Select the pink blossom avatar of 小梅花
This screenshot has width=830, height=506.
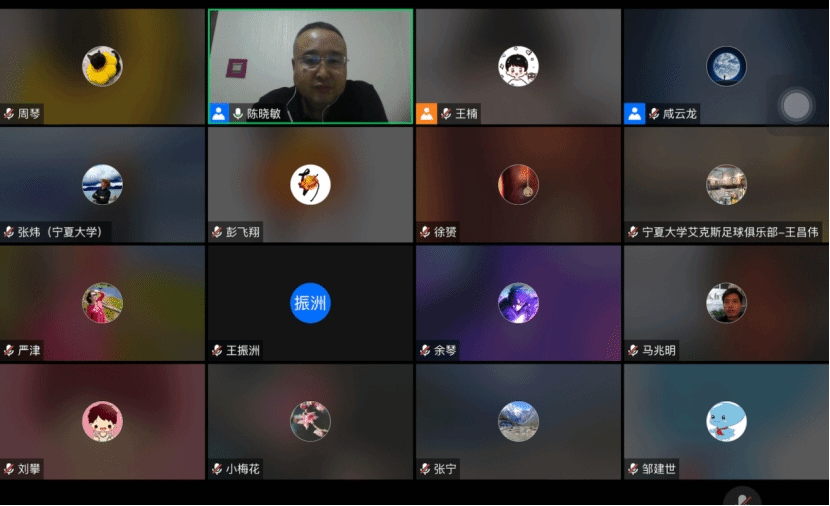point(310,421)
